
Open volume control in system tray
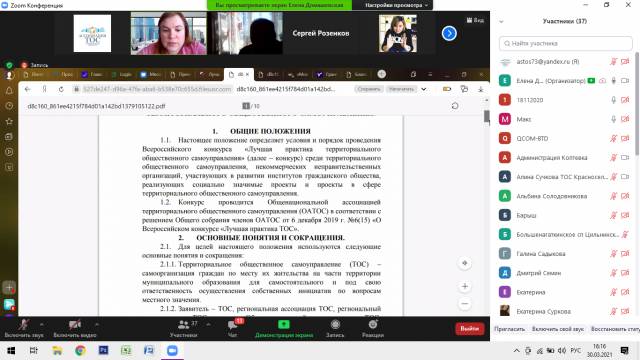tap(562, 351)
